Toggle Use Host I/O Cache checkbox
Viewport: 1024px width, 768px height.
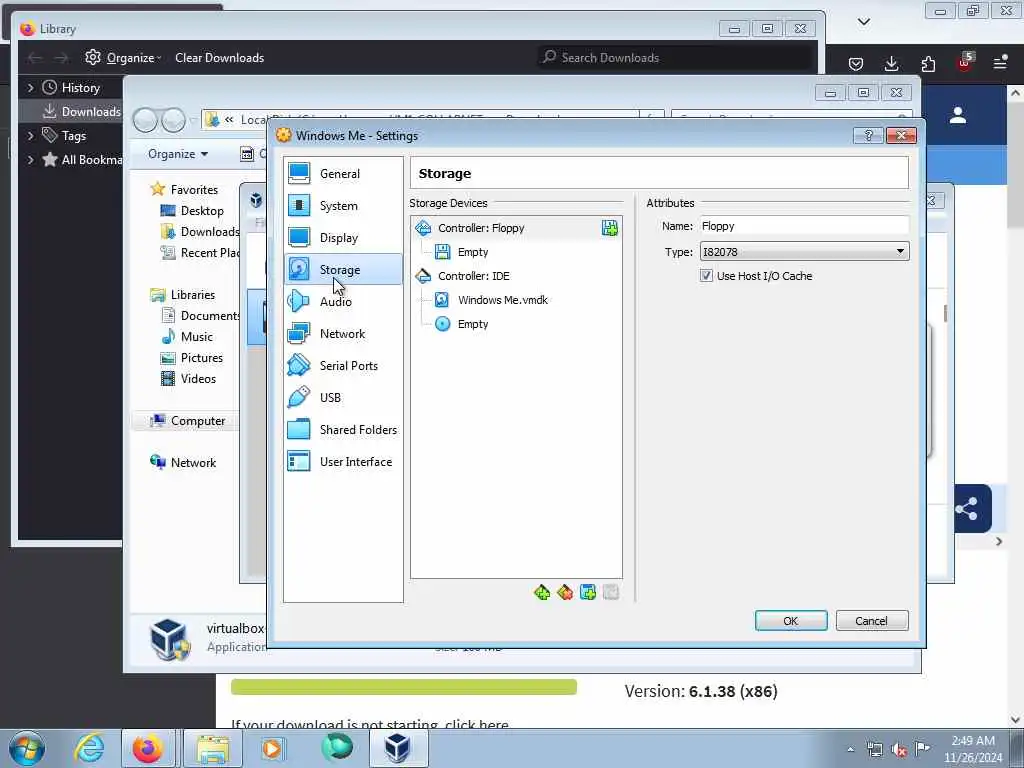point(706,276)
